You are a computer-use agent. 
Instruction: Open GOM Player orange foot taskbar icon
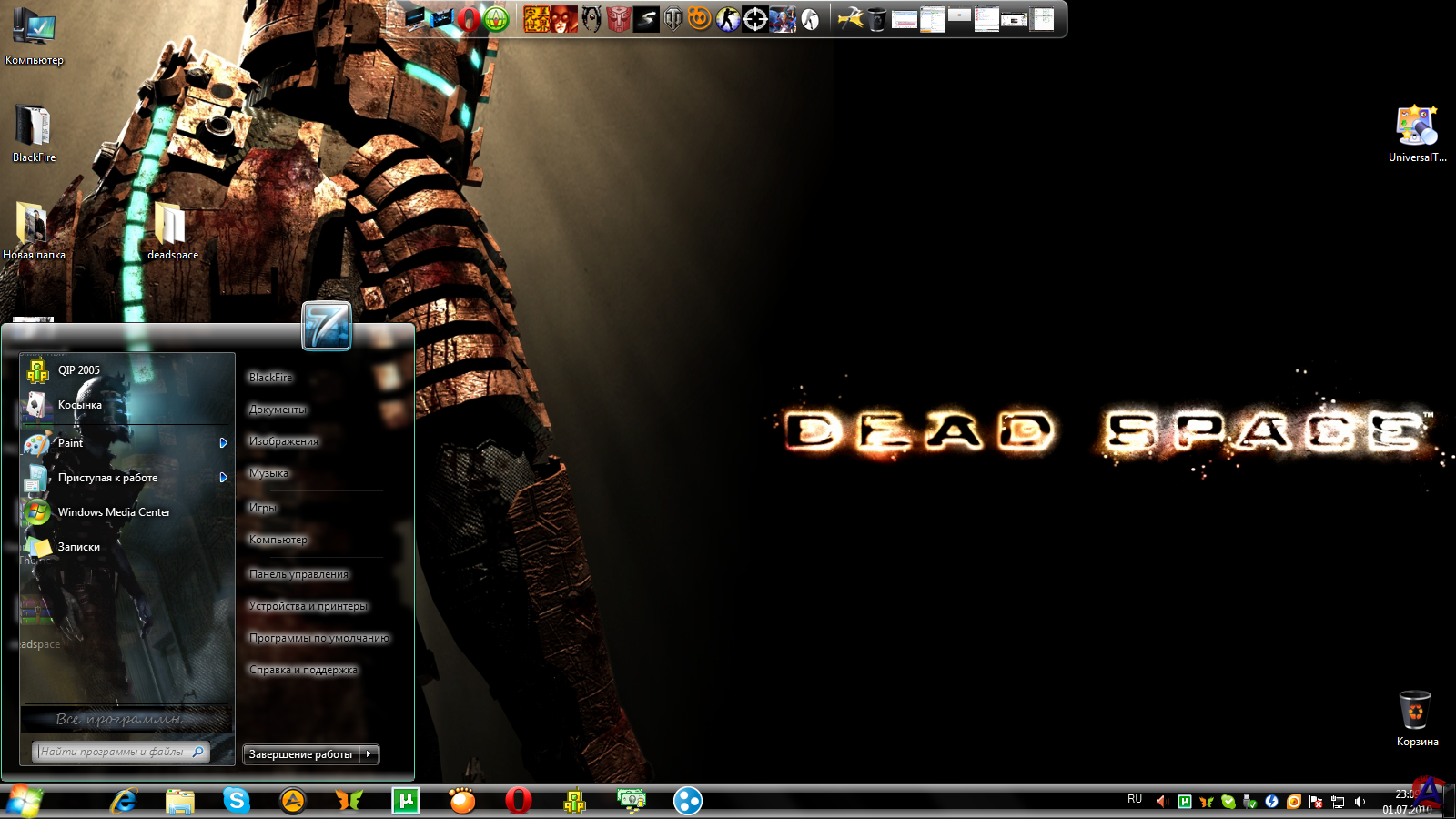pos(462,801)
